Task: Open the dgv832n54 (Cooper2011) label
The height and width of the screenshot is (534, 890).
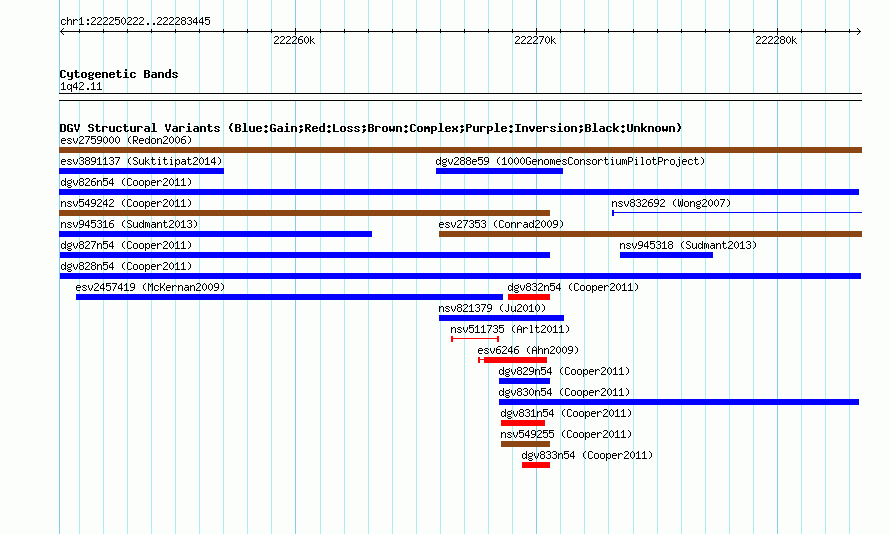Action: pyautogui.click(x=573, y=287)
